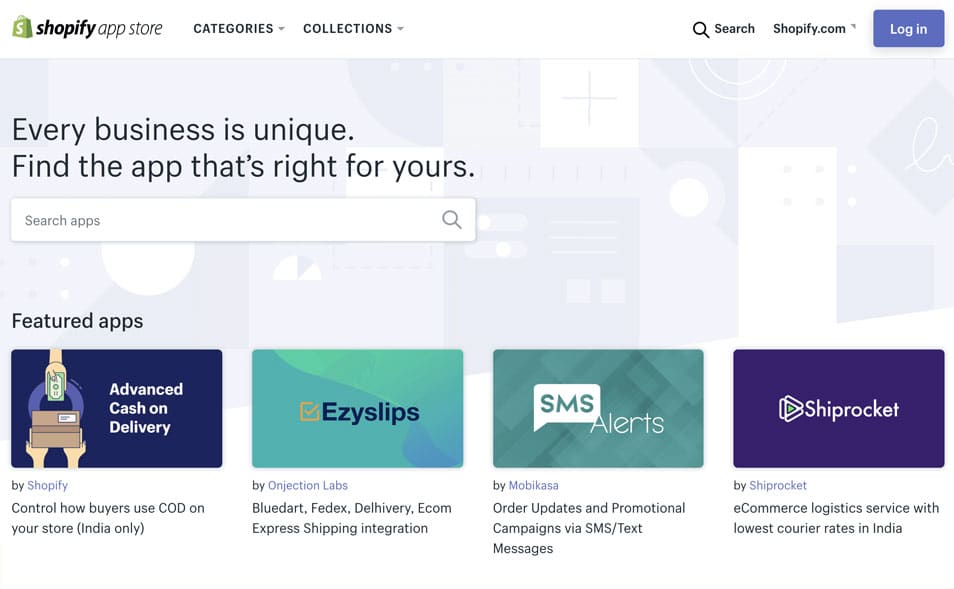Click the Featured apps heading
The width and height of the screenshot is (954, 589).
pos(77,321)
